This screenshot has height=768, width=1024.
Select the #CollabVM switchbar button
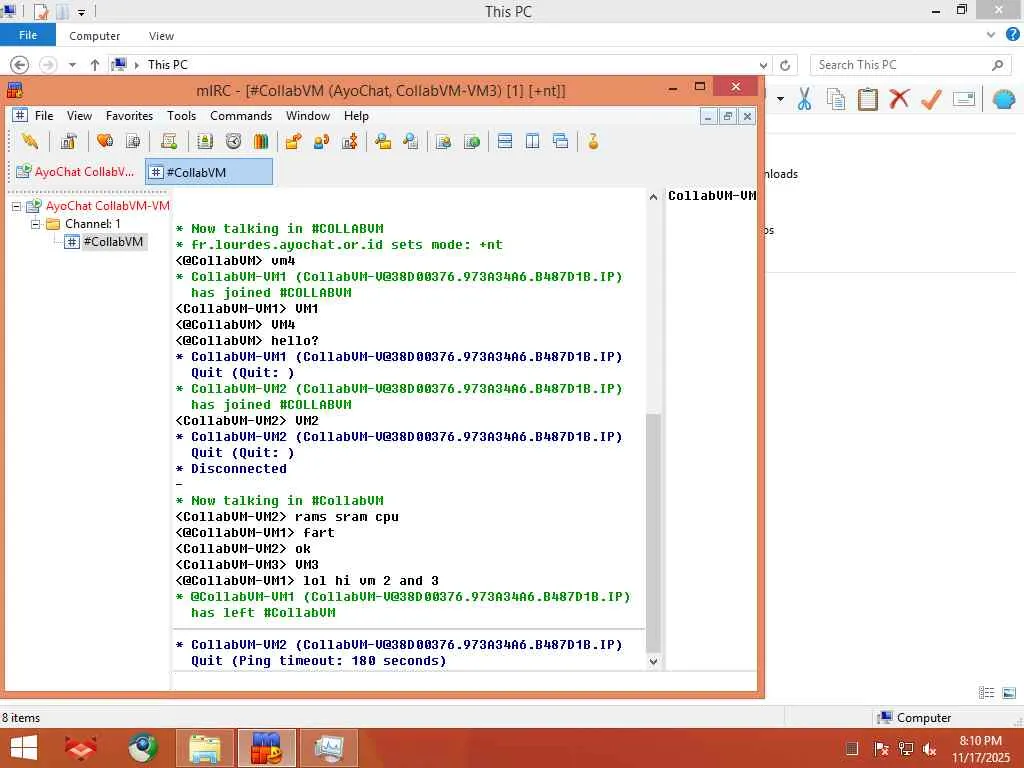tap(209, 172)
